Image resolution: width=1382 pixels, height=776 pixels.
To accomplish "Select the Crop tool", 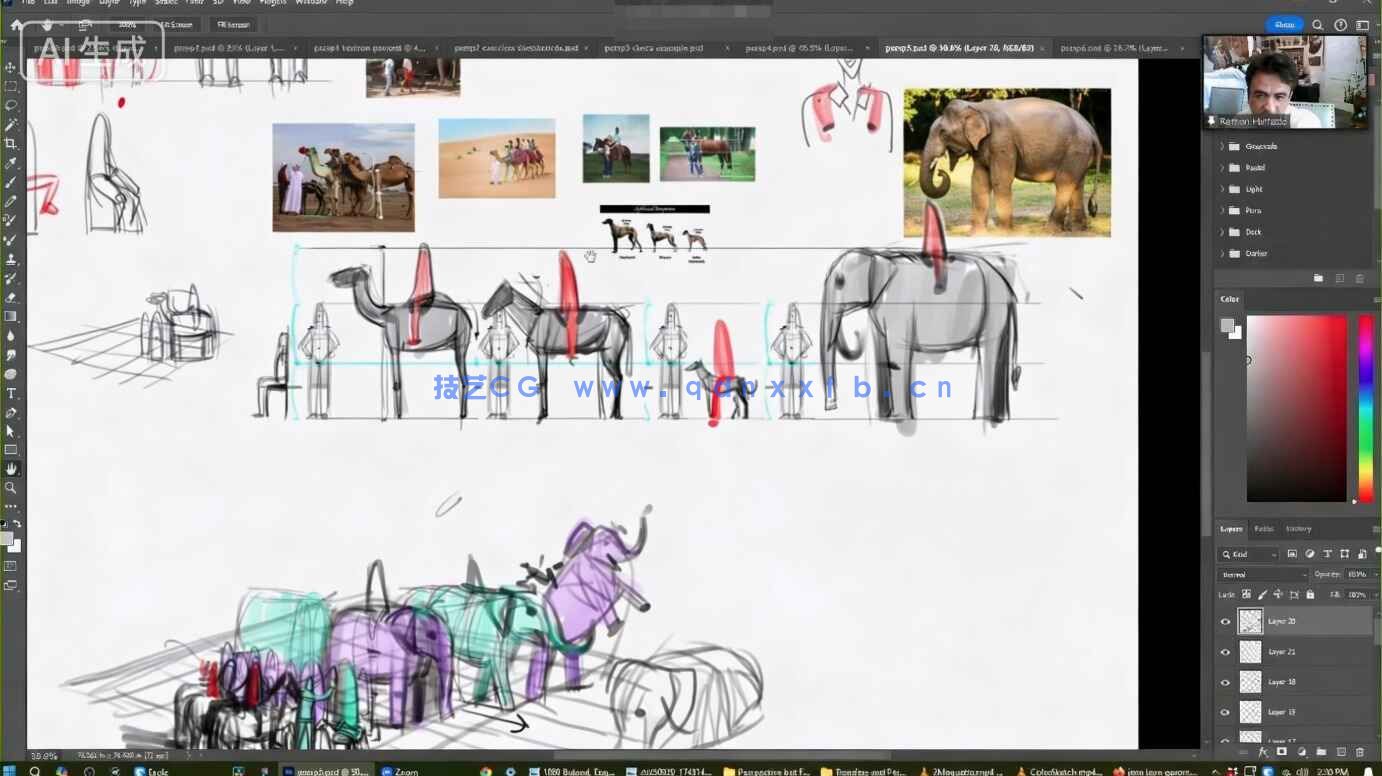I will 11,144.
